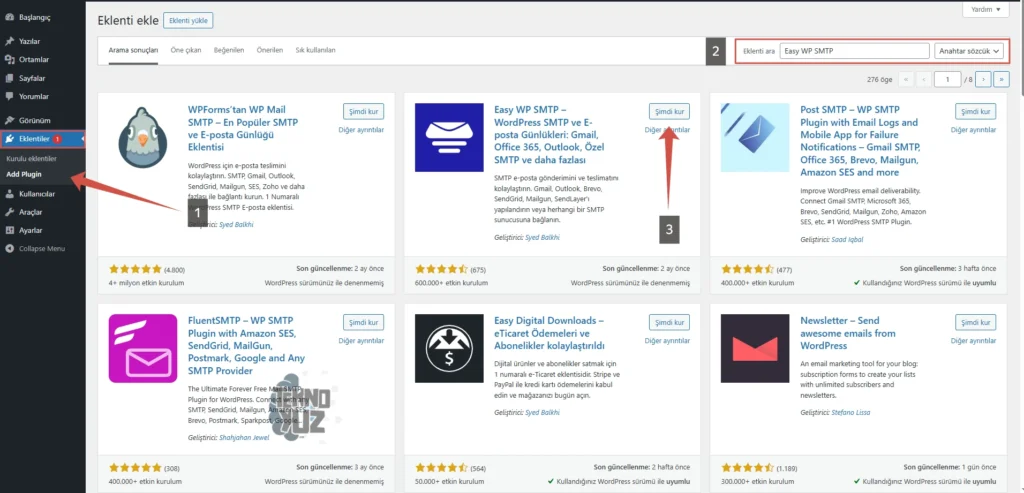Click the Sayfalar pages icon
Image resolution: width=1024 pixels, height=493 pixels.
click(9, 78)
